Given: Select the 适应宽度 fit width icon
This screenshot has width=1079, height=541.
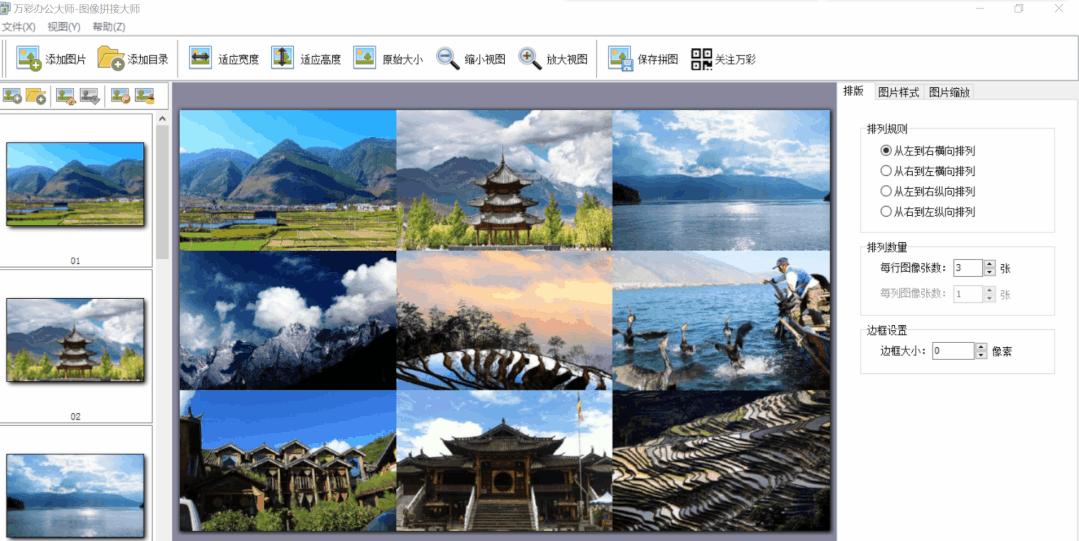Looking at the screenshot, I should click(200, 58).
